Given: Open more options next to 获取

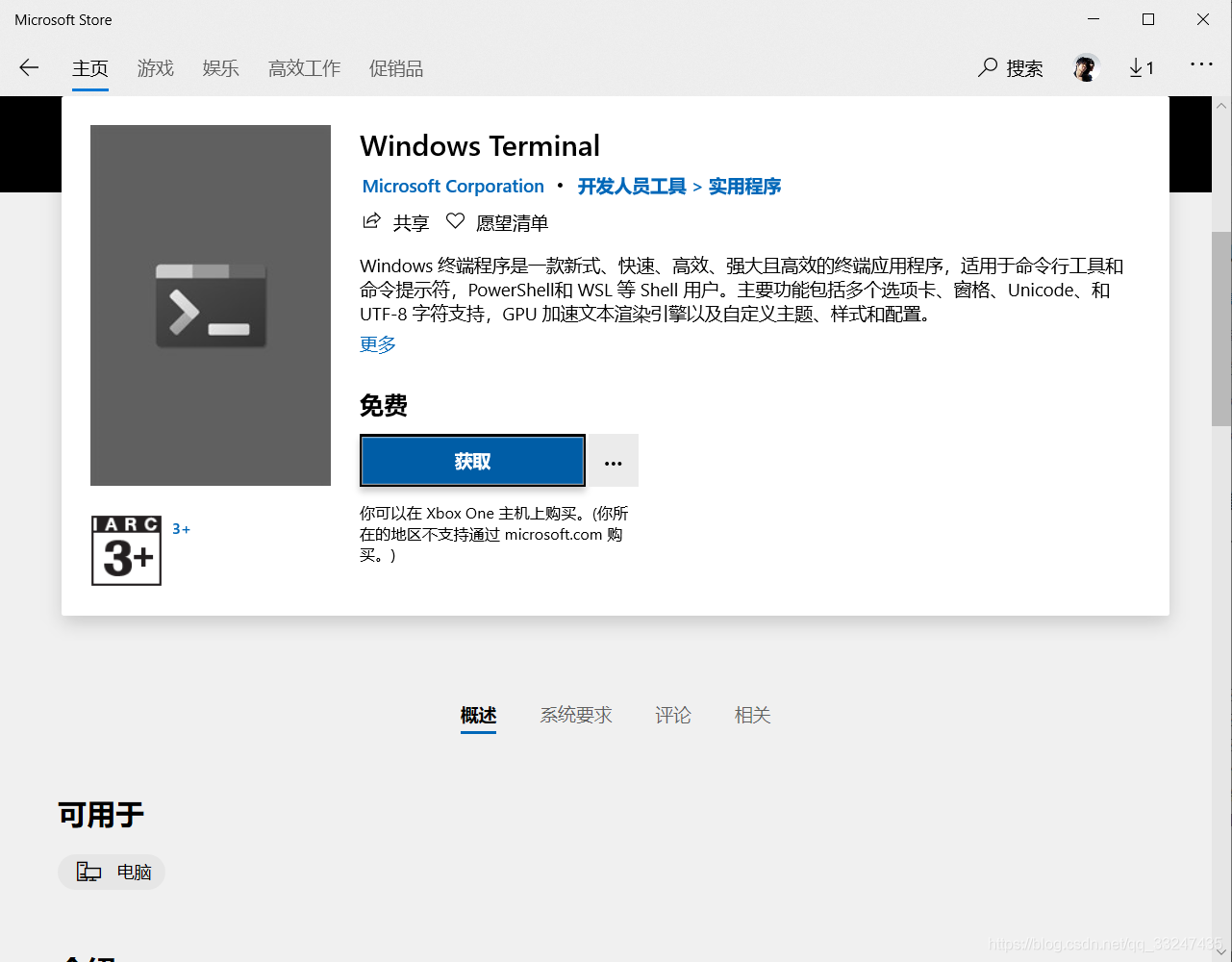Looking at the screenshot, I should [614, 461].
